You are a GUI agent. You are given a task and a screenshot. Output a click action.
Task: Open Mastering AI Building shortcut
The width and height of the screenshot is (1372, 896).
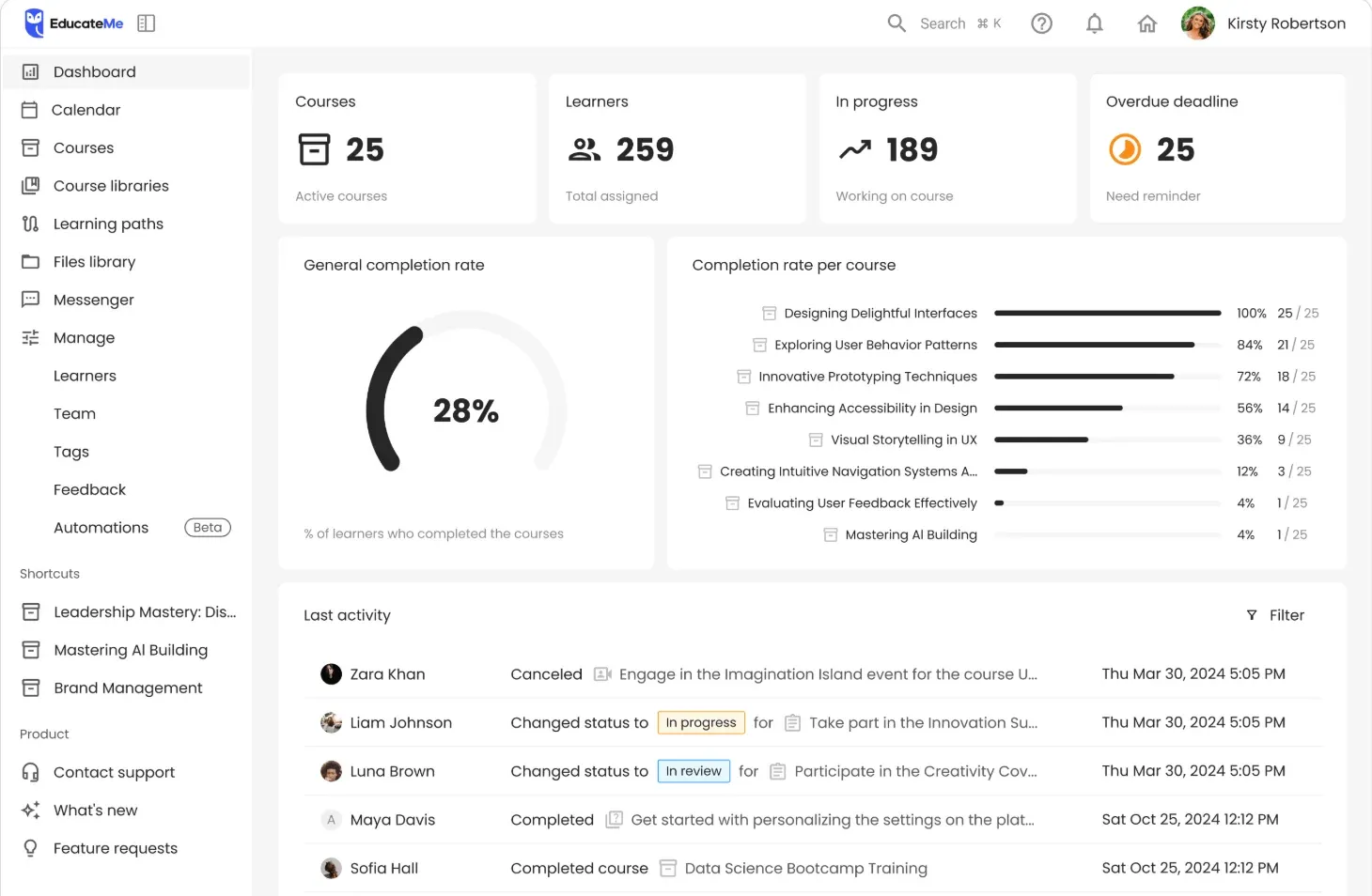(x=131, y=650)
